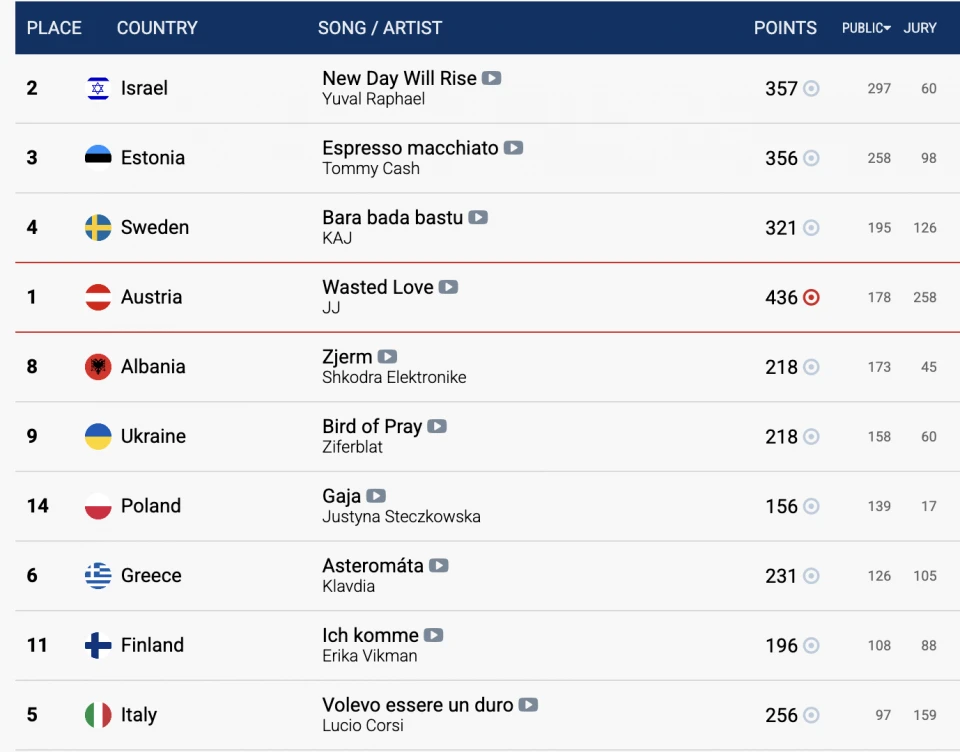Play the video for New Day Will Rise
Viewport: 960px width, 752px height.
pyautogui.click(x=491, y=78)
